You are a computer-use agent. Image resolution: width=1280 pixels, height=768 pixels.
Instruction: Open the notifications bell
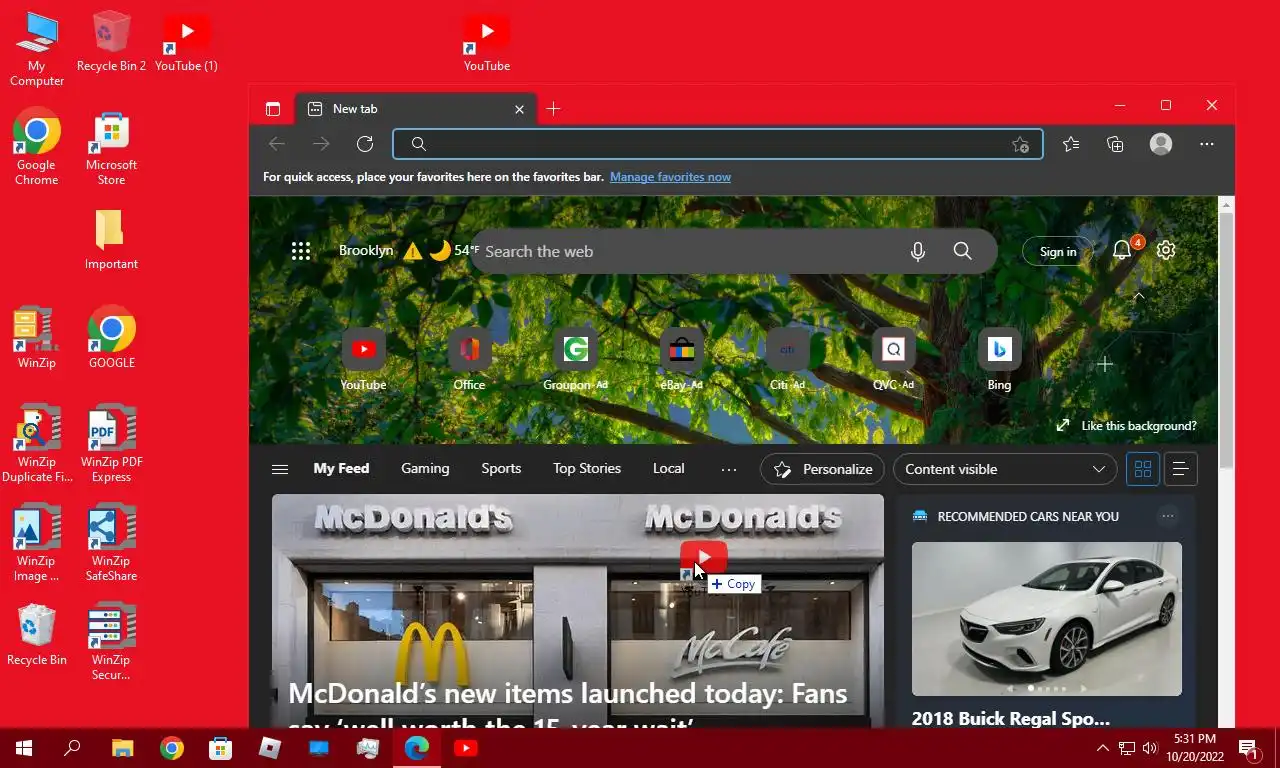(1122, 250)
